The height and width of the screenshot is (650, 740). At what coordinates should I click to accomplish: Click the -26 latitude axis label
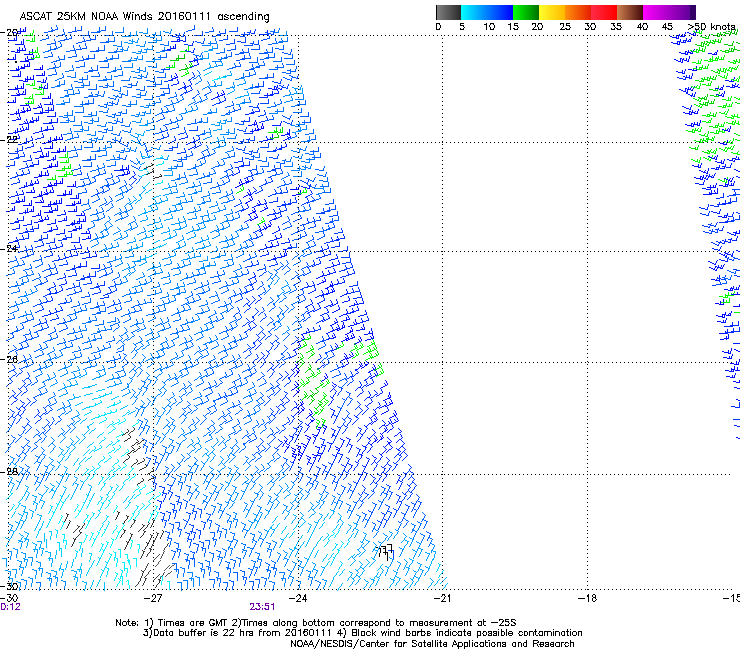click(9, 360)
